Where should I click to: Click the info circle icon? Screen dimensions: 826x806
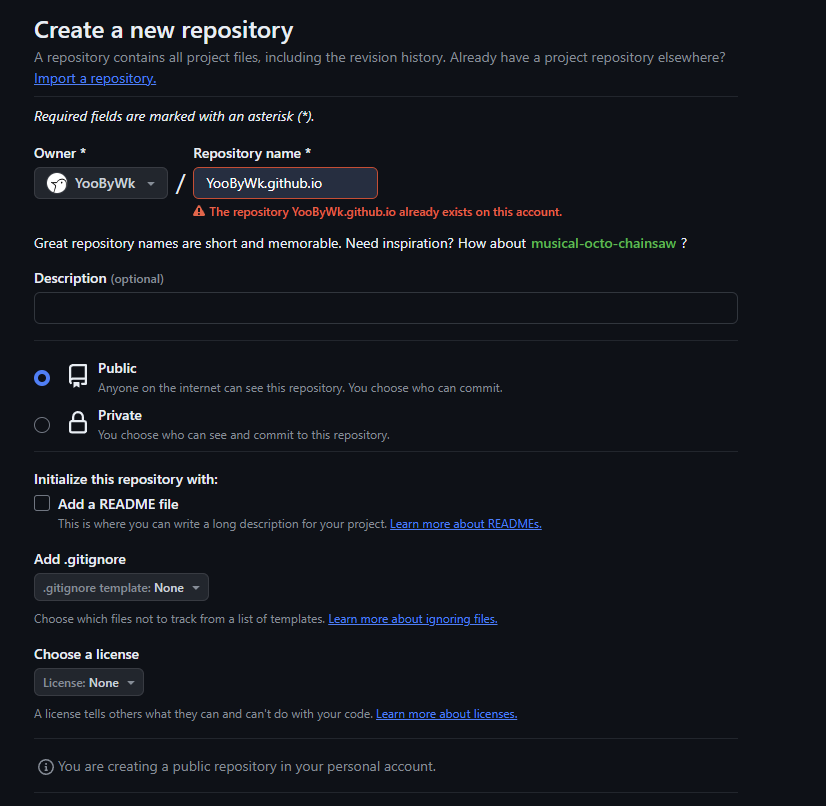pyautogui.click(x=46, y=767)
